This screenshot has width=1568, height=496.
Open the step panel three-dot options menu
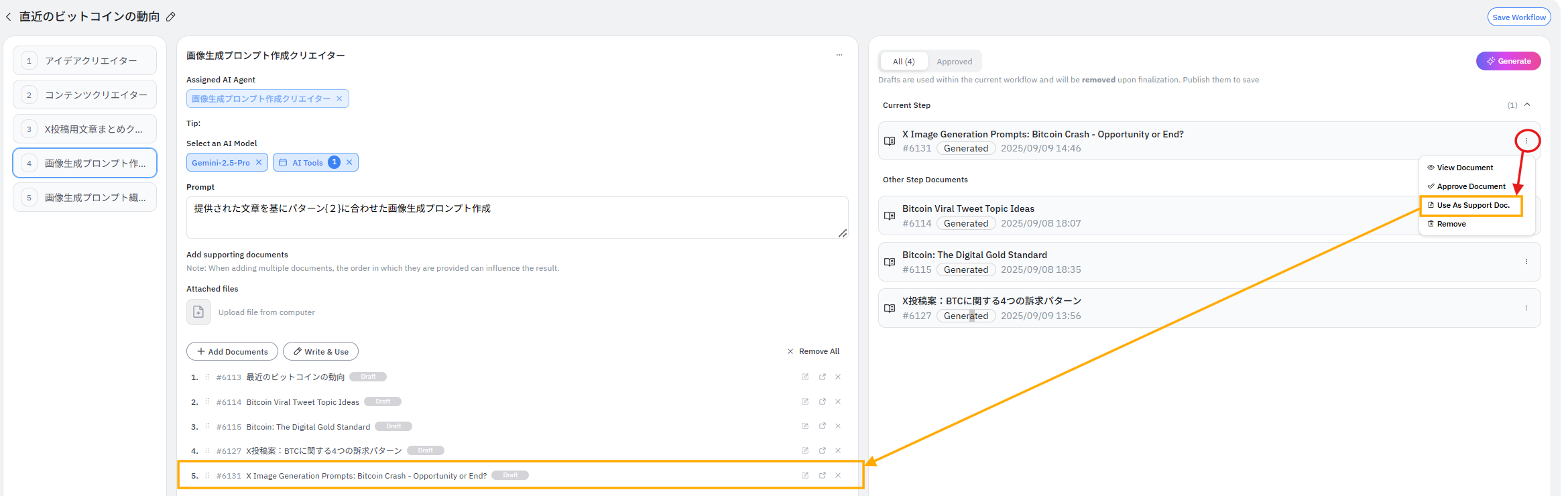click(839, 56)
